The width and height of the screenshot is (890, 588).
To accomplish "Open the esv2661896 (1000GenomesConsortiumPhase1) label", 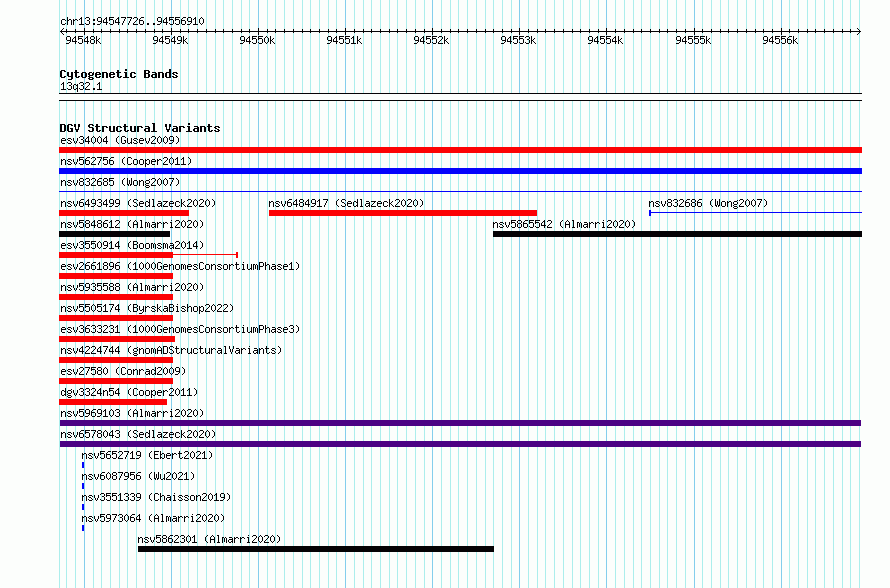I will (180, 266).
